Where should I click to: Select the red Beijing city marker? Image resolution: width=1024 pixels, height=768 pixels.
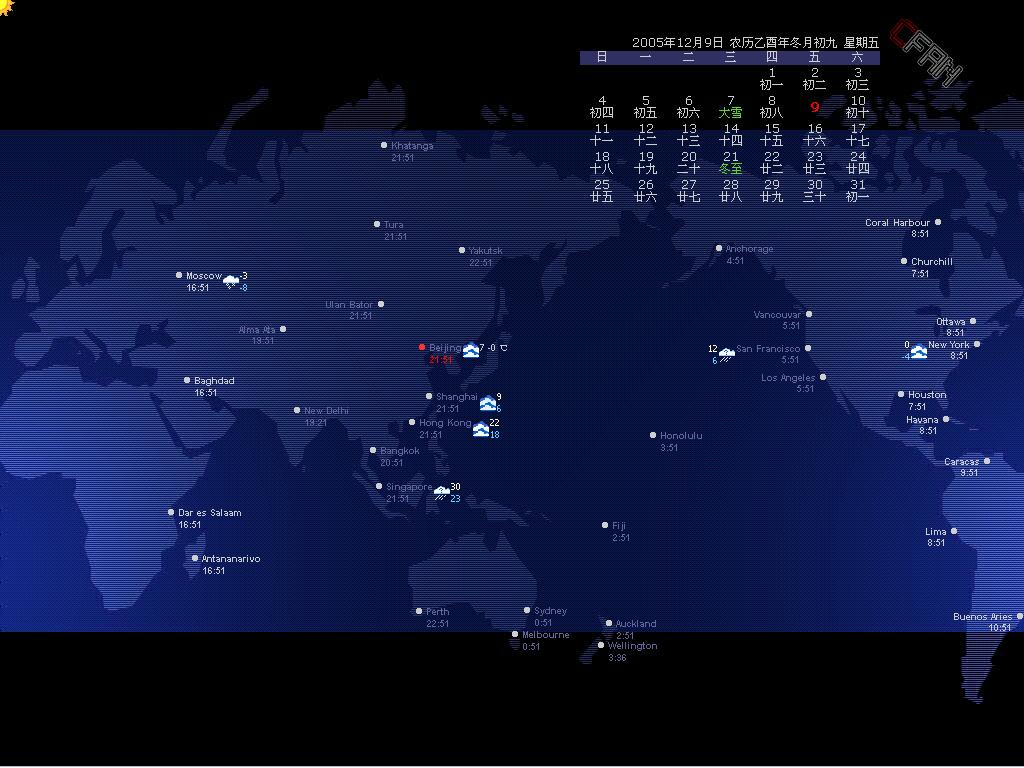(422, 347)
